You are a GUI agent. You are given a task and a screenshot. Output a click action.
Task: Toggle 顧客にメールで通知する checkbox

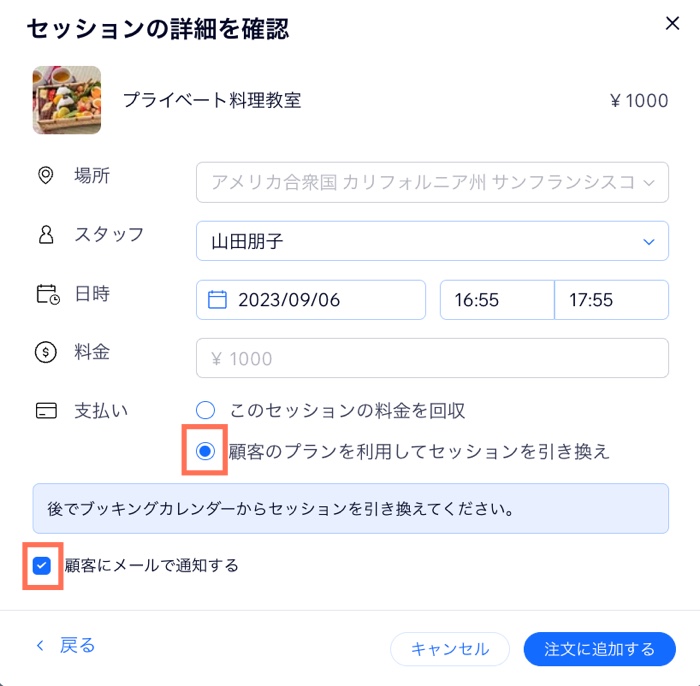pos(42,565)
